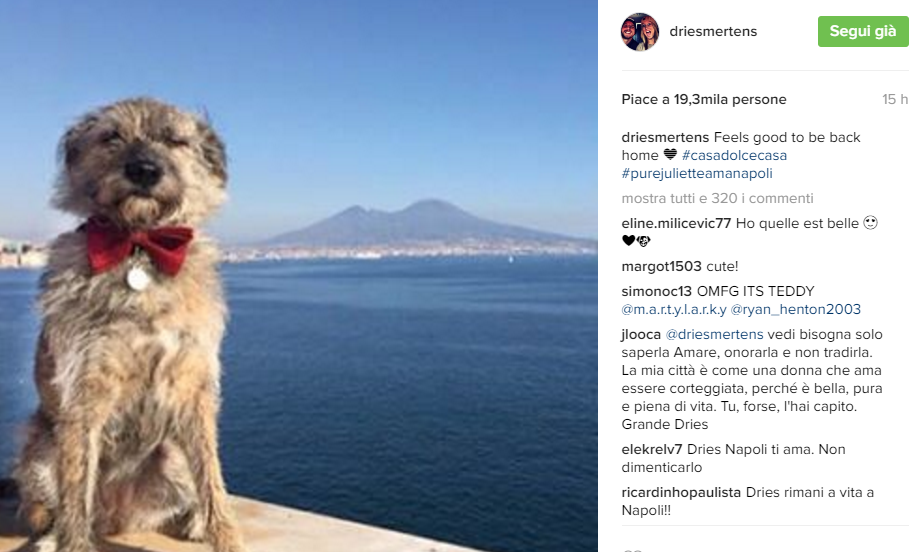Open margot1503 commenter profile
The height and width of the screenshot is (552, 916).
[x=661, y=266]
